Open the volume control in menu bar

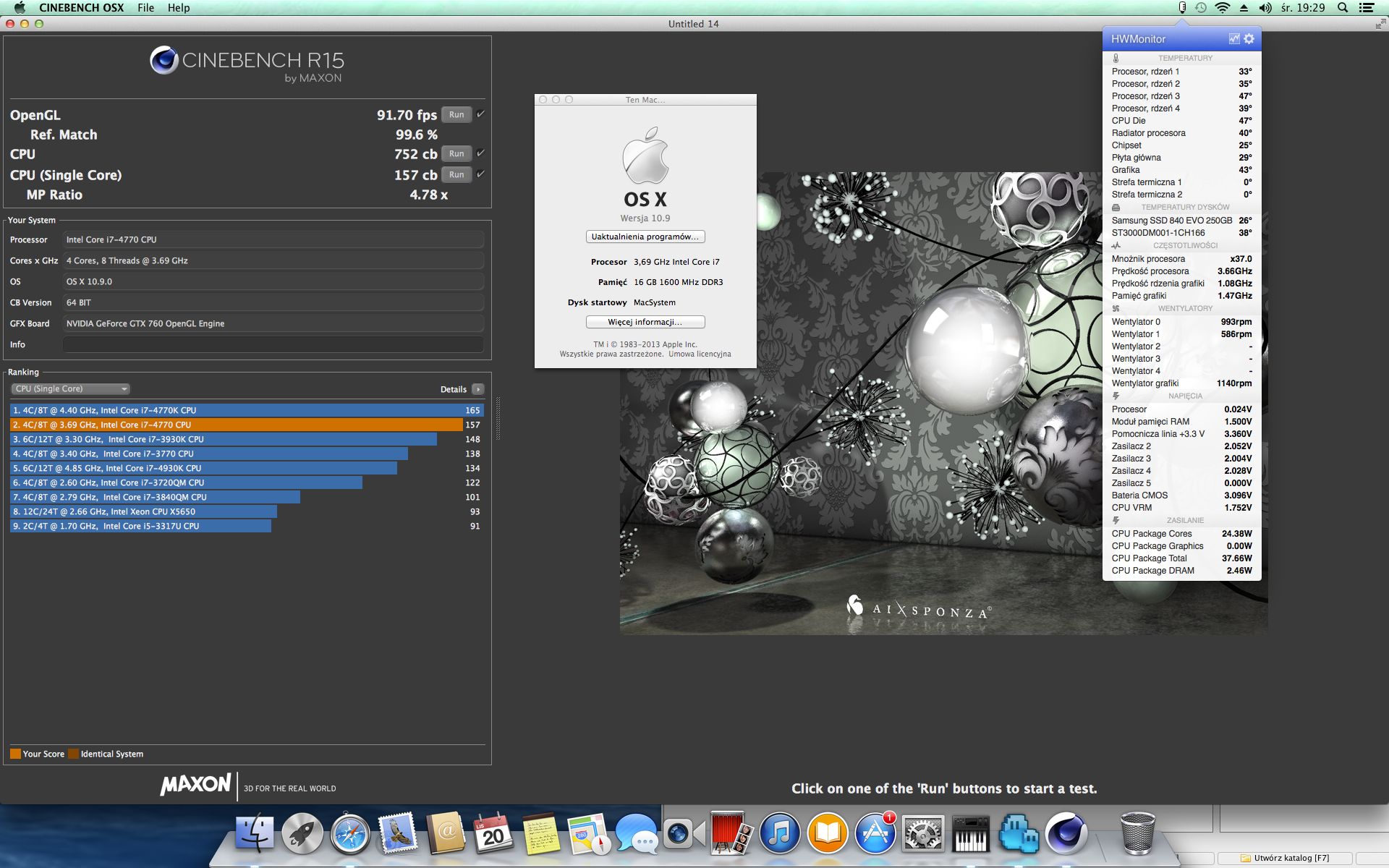tap(1265, 8)
